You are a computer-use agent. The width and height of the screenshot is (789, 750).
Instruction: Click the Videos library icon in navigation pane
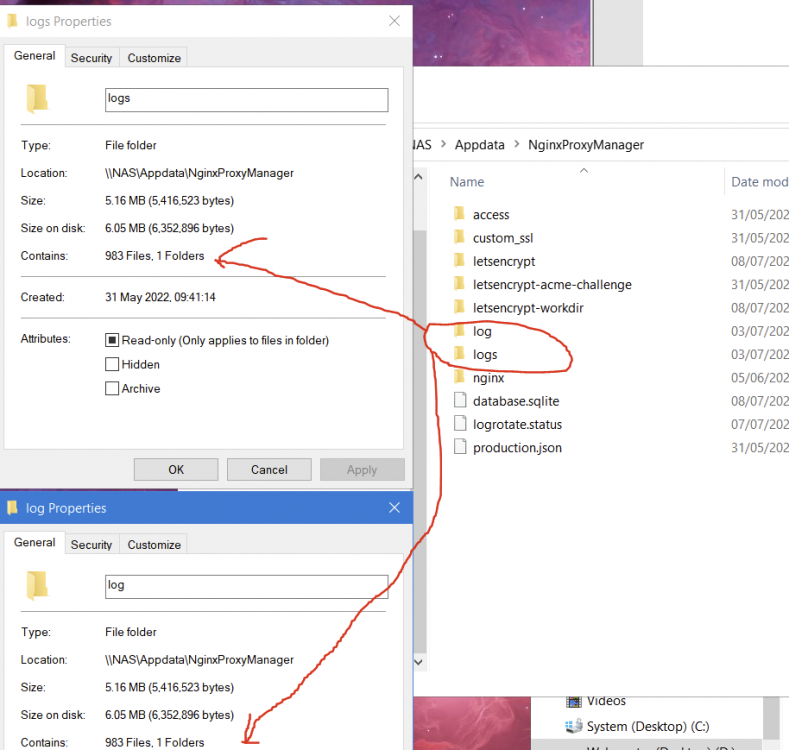click(574, 701)
